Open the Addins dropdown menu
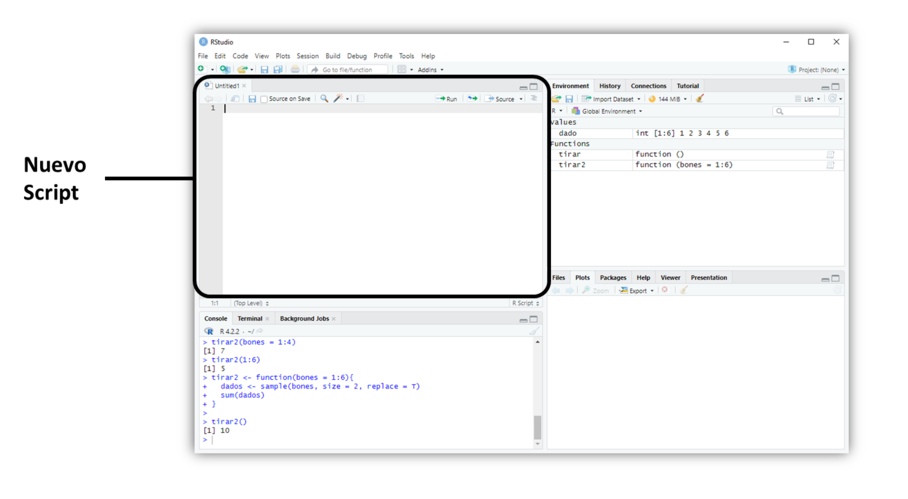This screenshot has width=908, height=499. point(430,70)
